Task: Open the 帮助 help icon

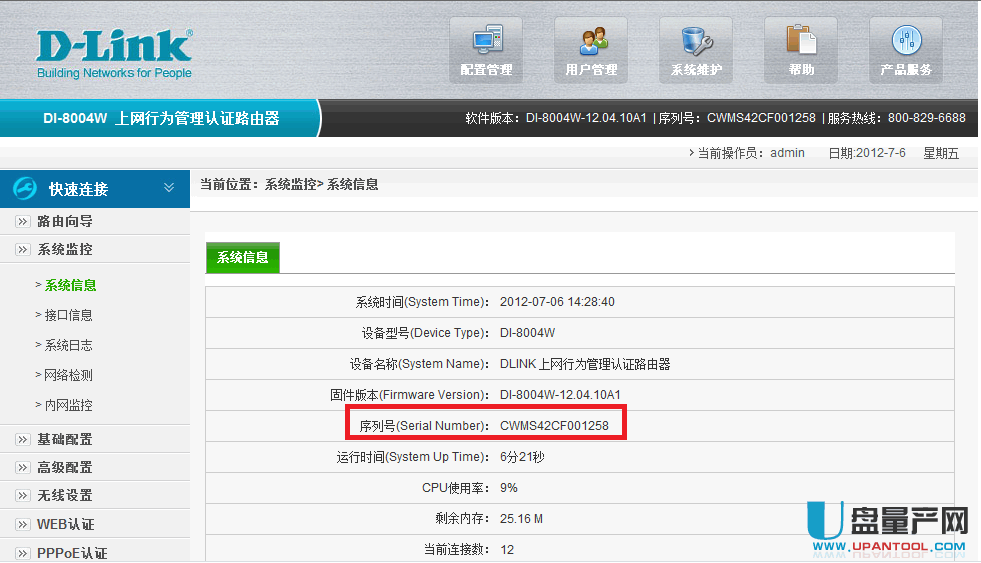Action: click(x=801, y=42)
